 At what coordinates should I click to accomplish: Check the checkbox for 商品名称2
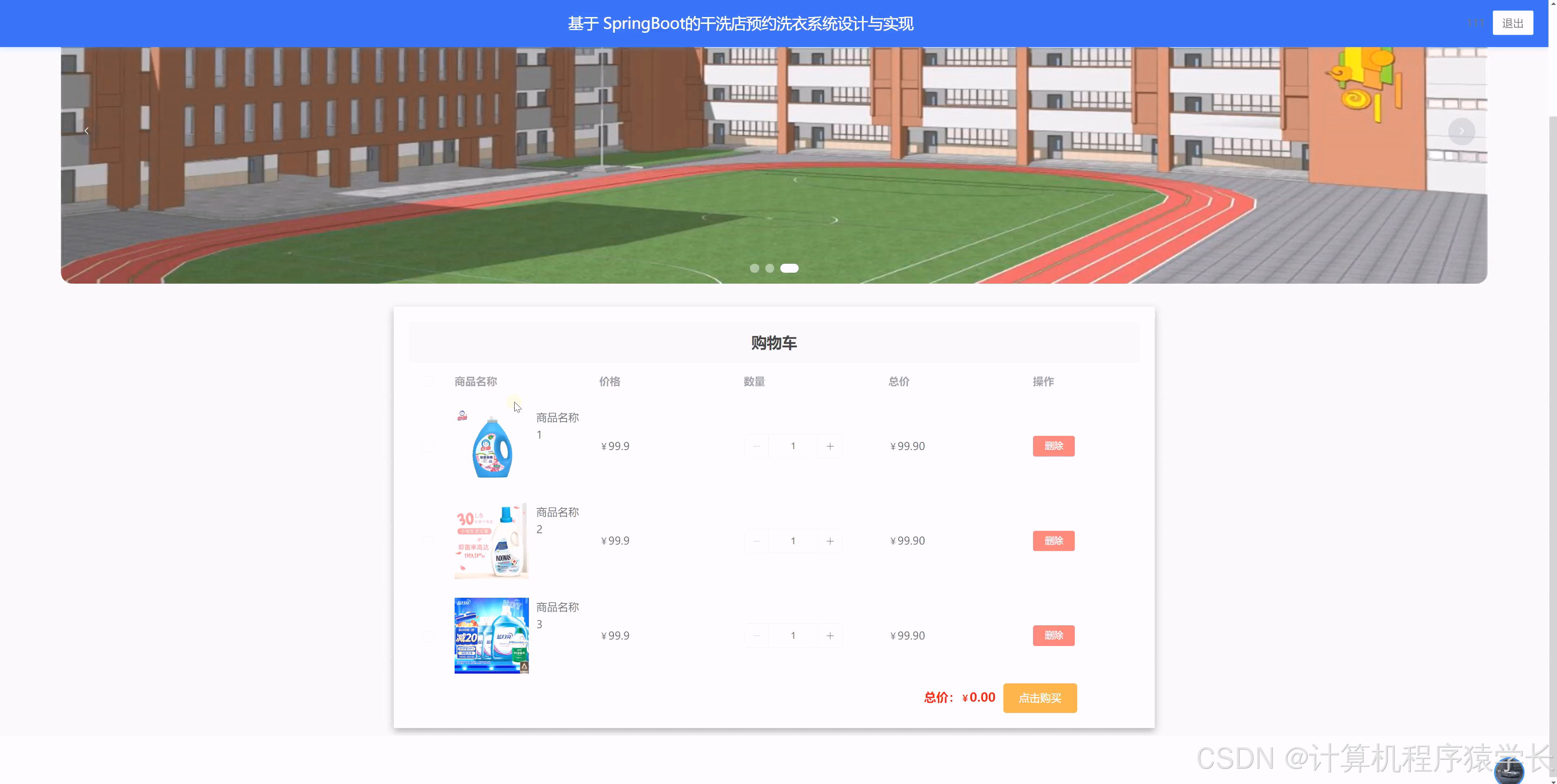(429, 541)
